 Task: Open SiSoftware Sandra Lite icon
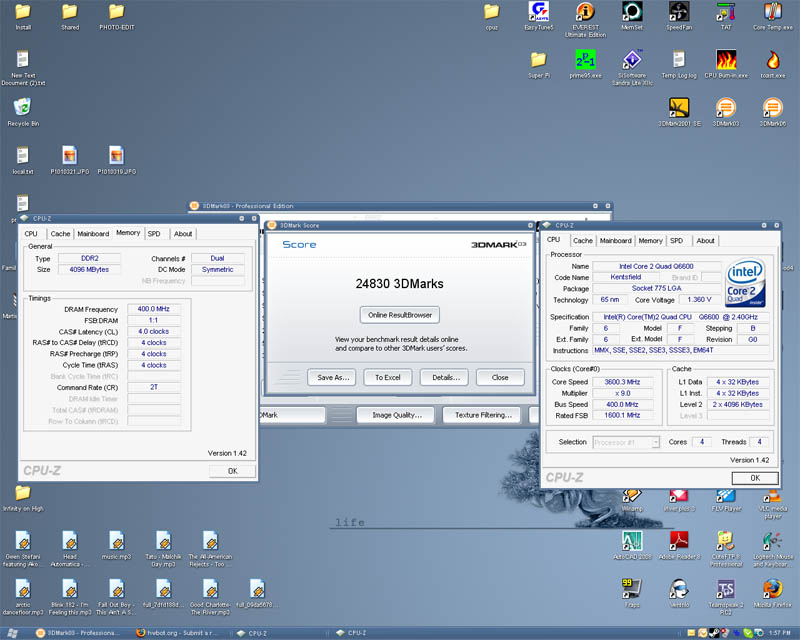click(x=632, y=67)
